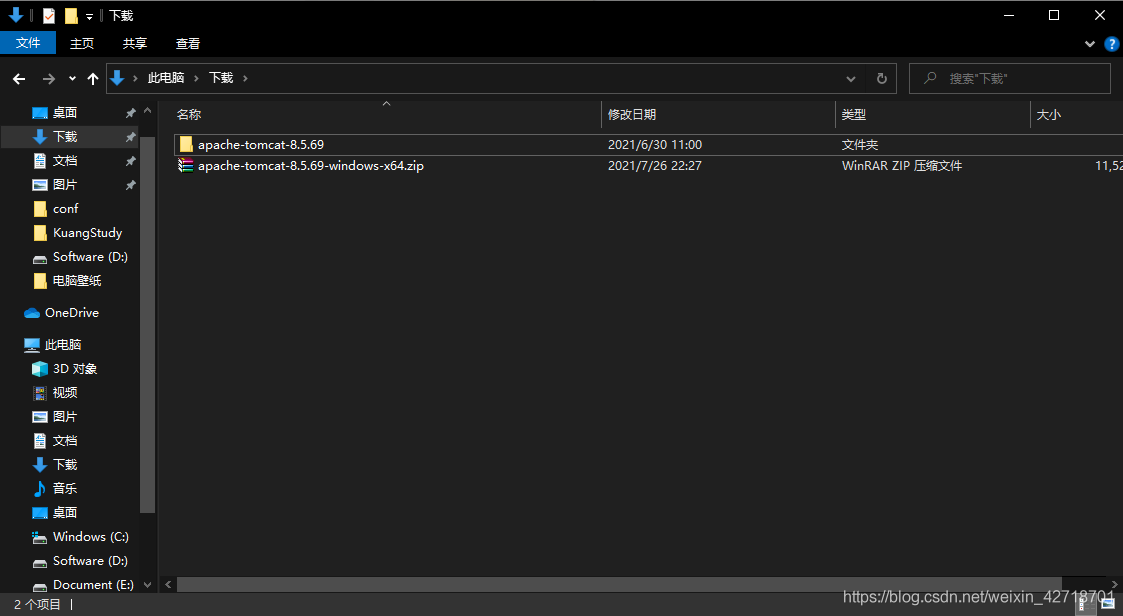This screenshot has height=616, width=1123.
Task: Open pinned 桌面 in Quick access
Action: pyautogui.click(x=64, y=112)
